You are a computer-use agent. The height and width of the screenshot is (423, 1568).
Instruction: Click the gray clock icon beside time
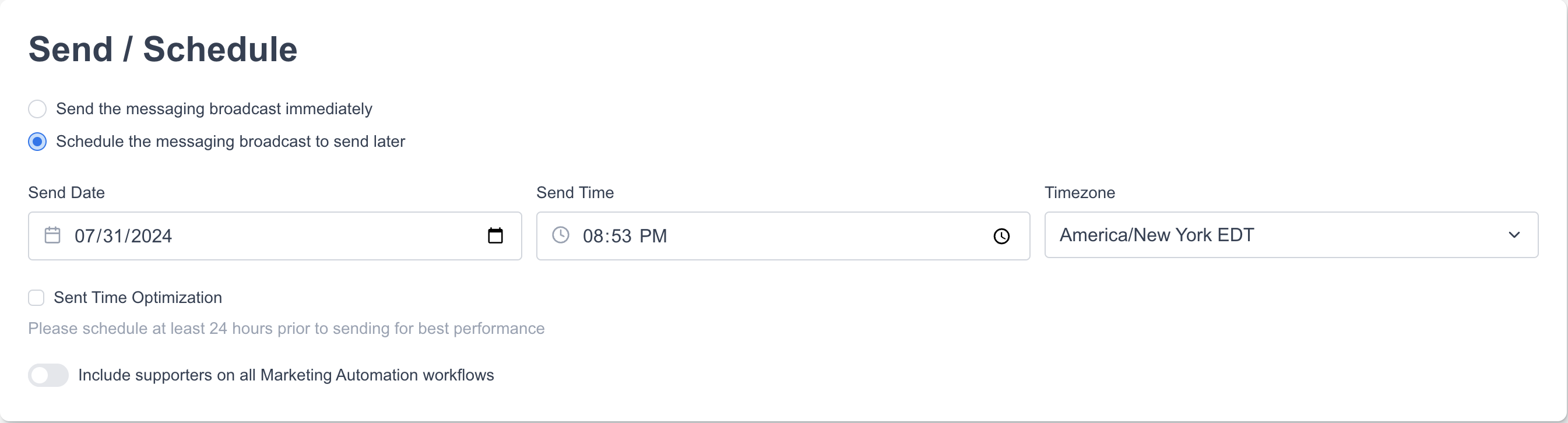(x=560, y=235)
